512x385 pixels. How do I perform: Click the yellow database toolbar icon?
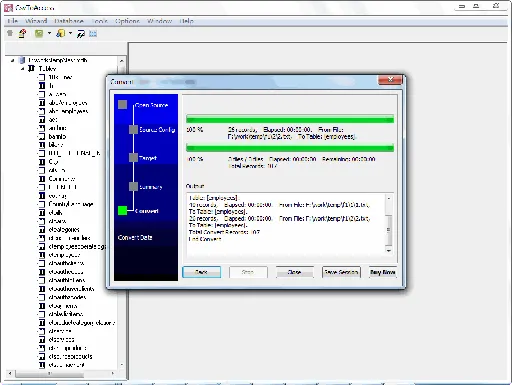pyautogui.click(x=61, y=33)
